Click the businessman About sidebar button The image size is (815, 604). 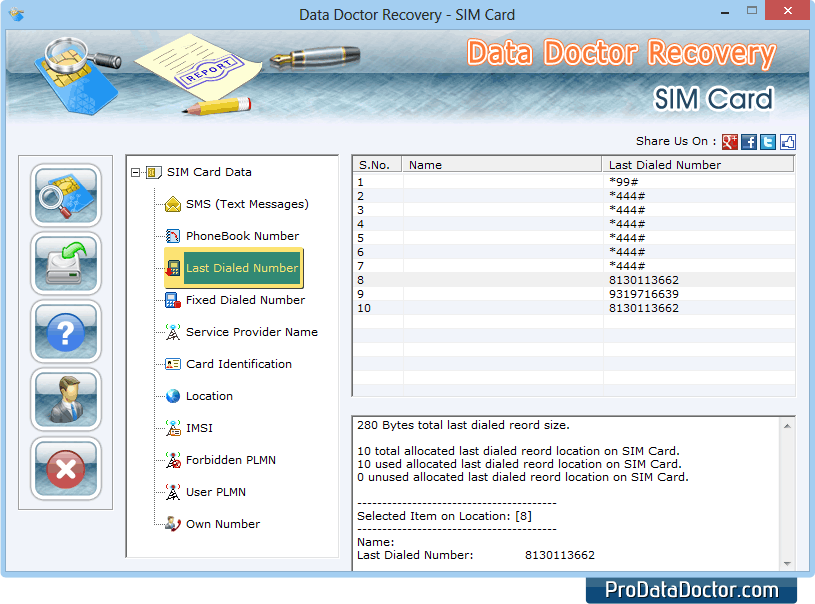coord(65,399)
